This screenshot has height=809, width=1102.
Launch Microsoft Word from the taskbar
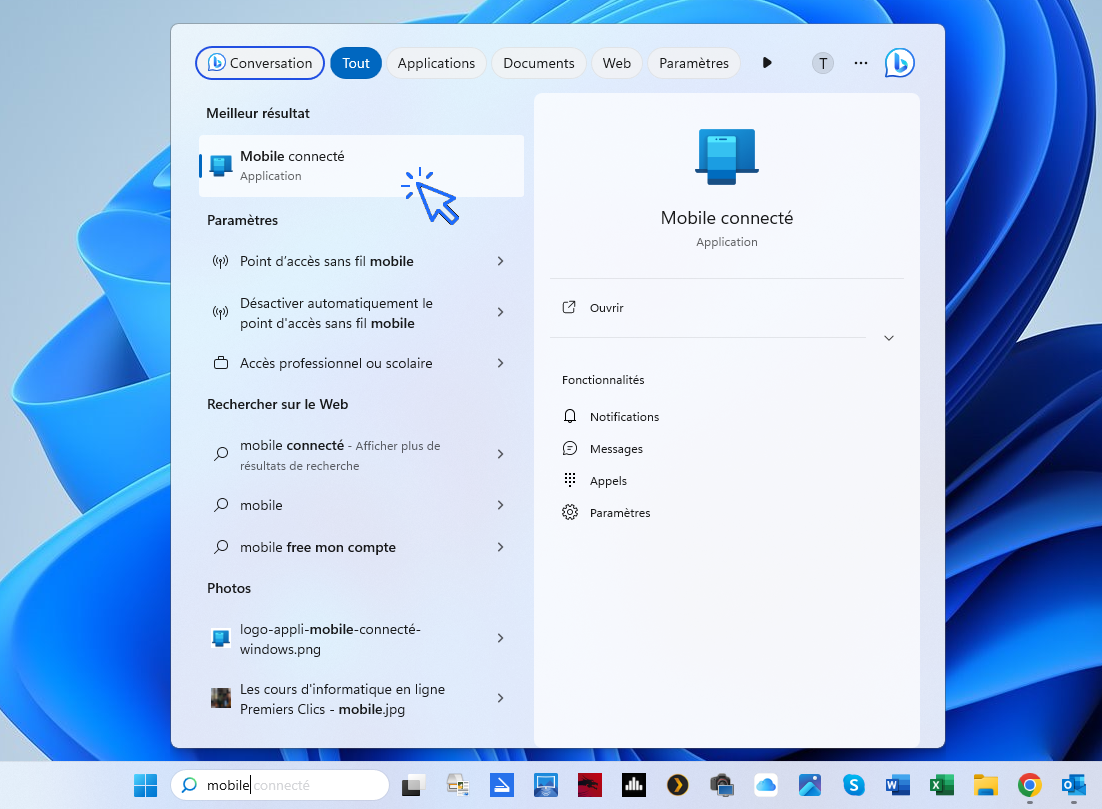[897, 785]
